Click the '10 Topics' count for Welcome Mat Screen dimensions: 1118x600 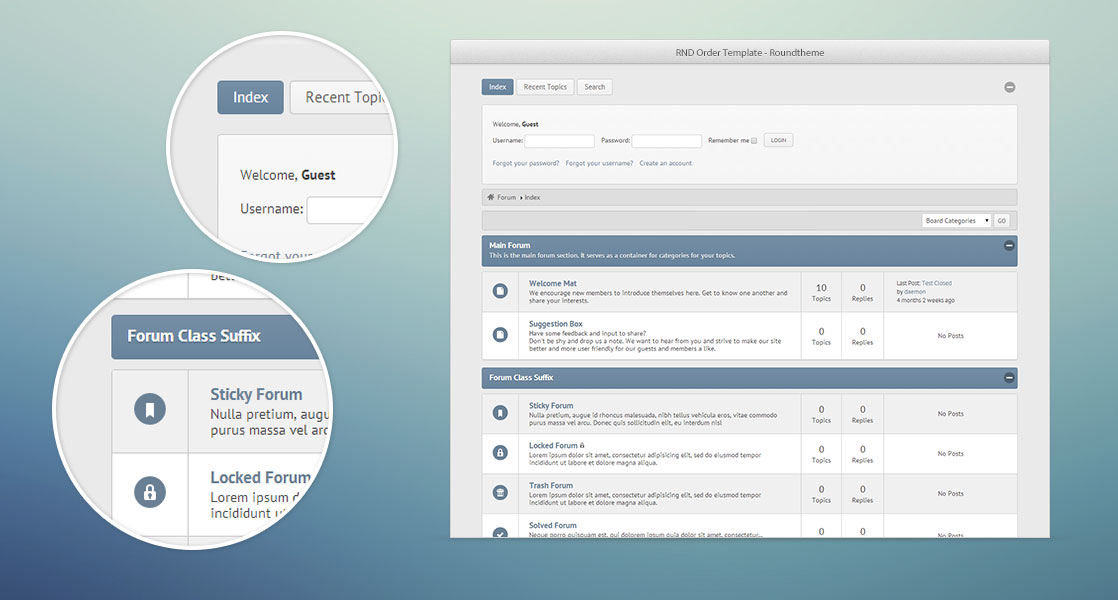tap(821, 292)
